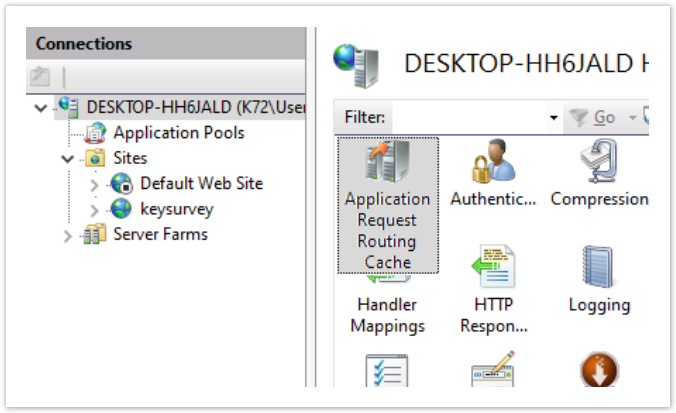676x413 pixels.
Task: Open Application Request Routing Cache feature
Action: click(x=387, y=205)
